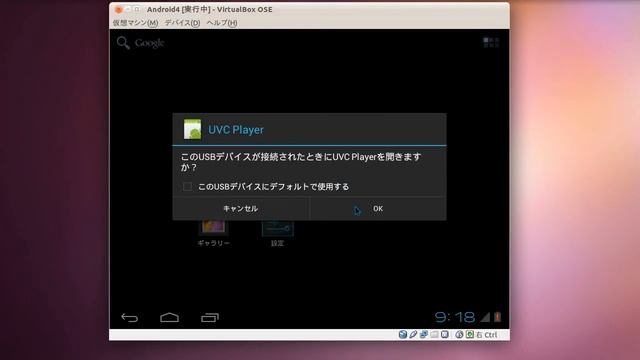Enable このUSBデバイスにデフォルトで使用する checkbox
This screenshot has width=640, height=360.
tap(187, 187)
